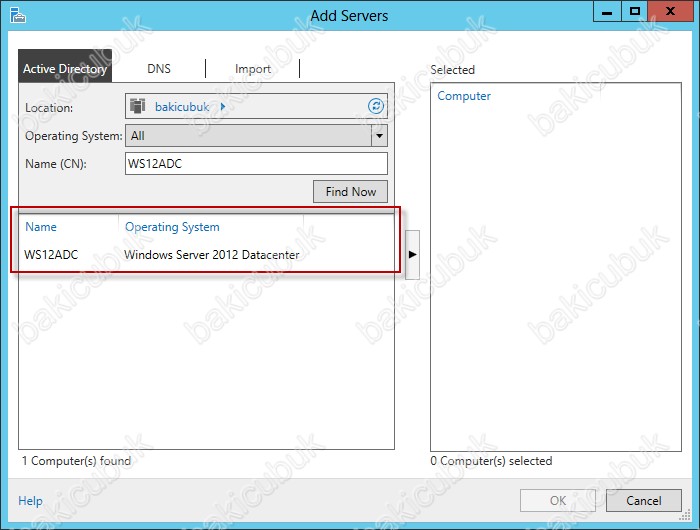Click the "0 Computer(s) selected" status text
This screenshot has height=530, width=700.
coord(491,461)
